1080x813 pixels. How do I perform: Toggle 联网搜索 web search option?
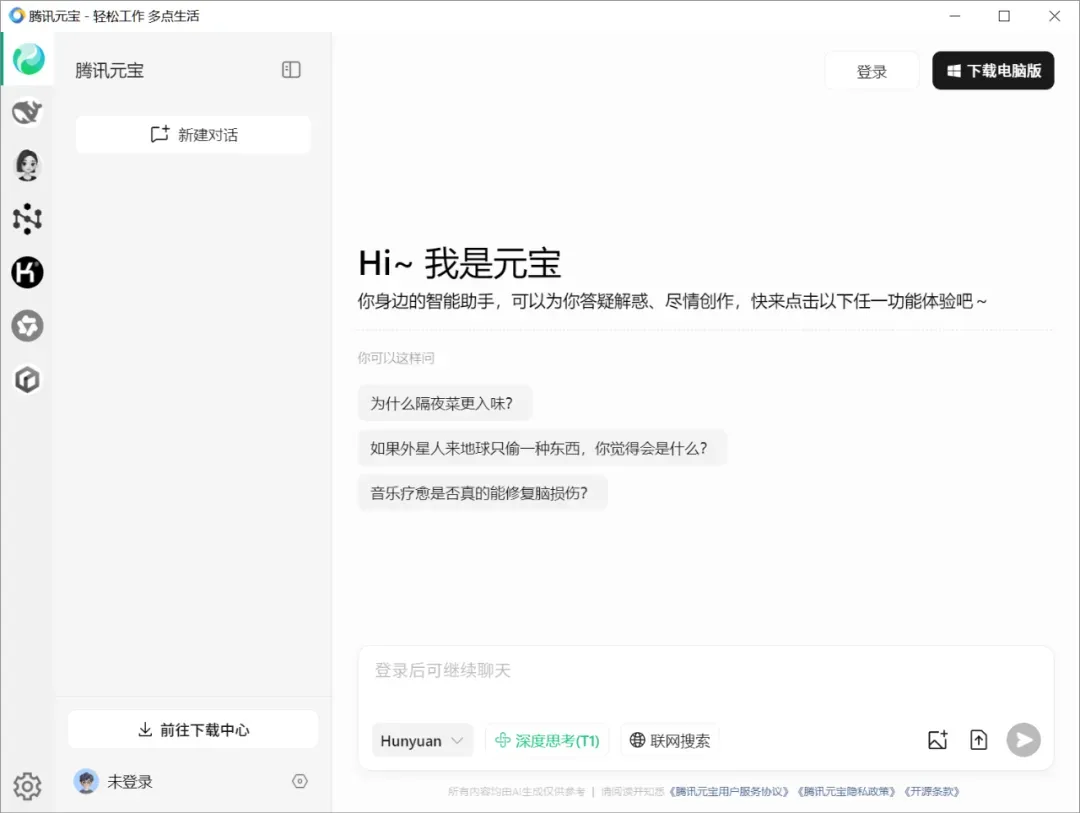670,741
